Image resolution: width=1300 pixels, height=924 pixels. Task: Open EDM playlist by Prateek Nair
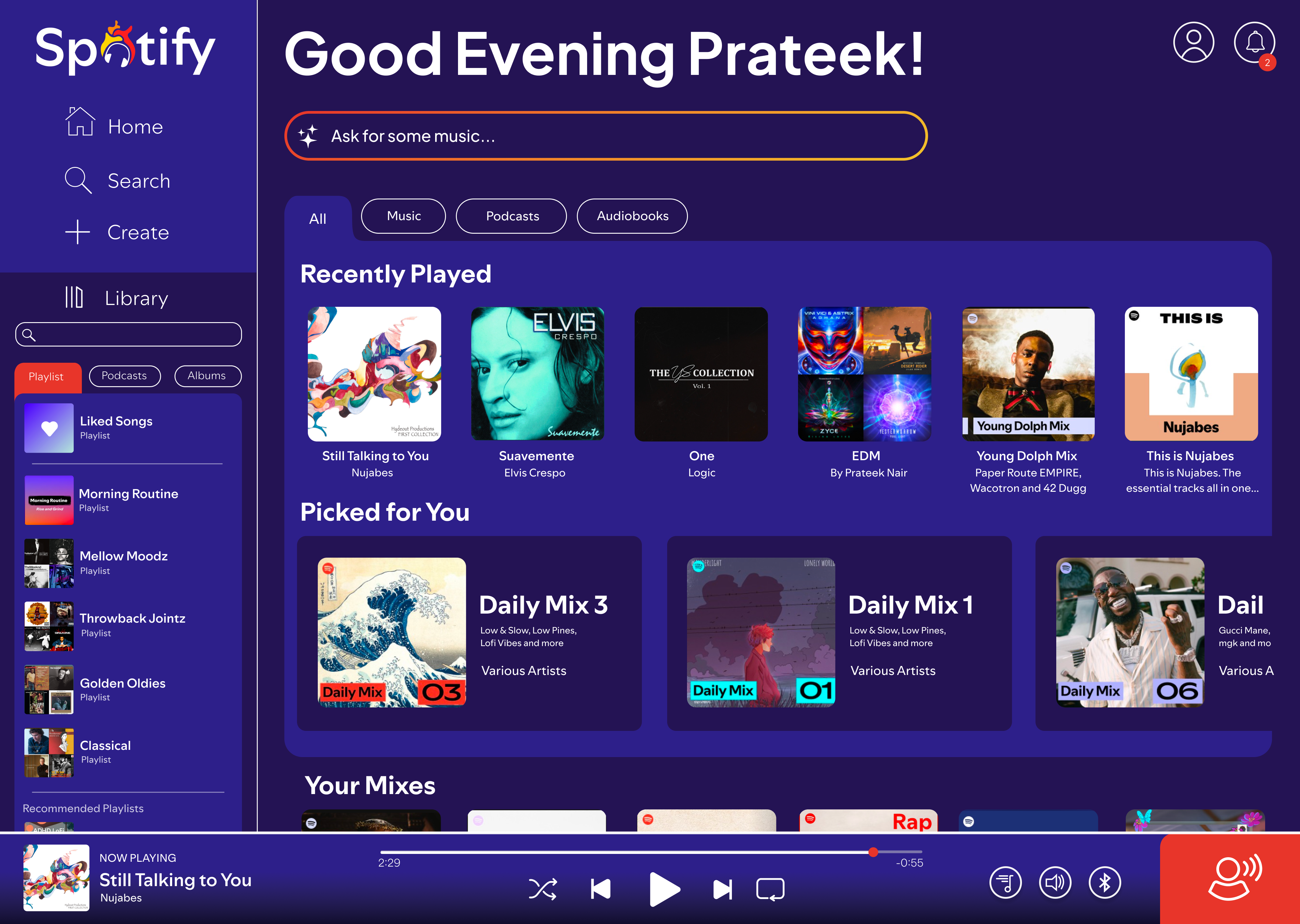(x=865, y=374)
